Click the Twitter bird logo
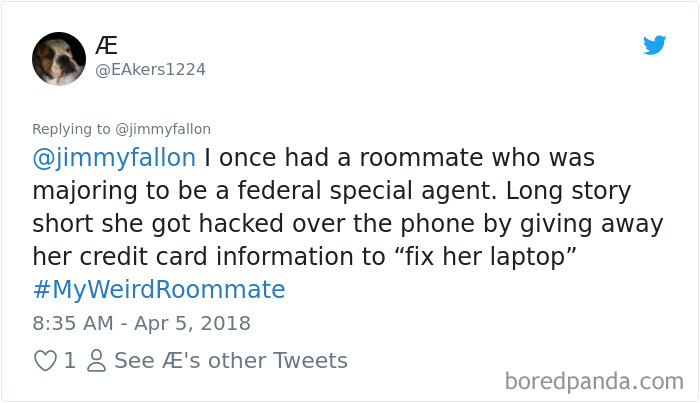Image resolution: width=700 pixels, height=403 pixels. coord(654,45)
